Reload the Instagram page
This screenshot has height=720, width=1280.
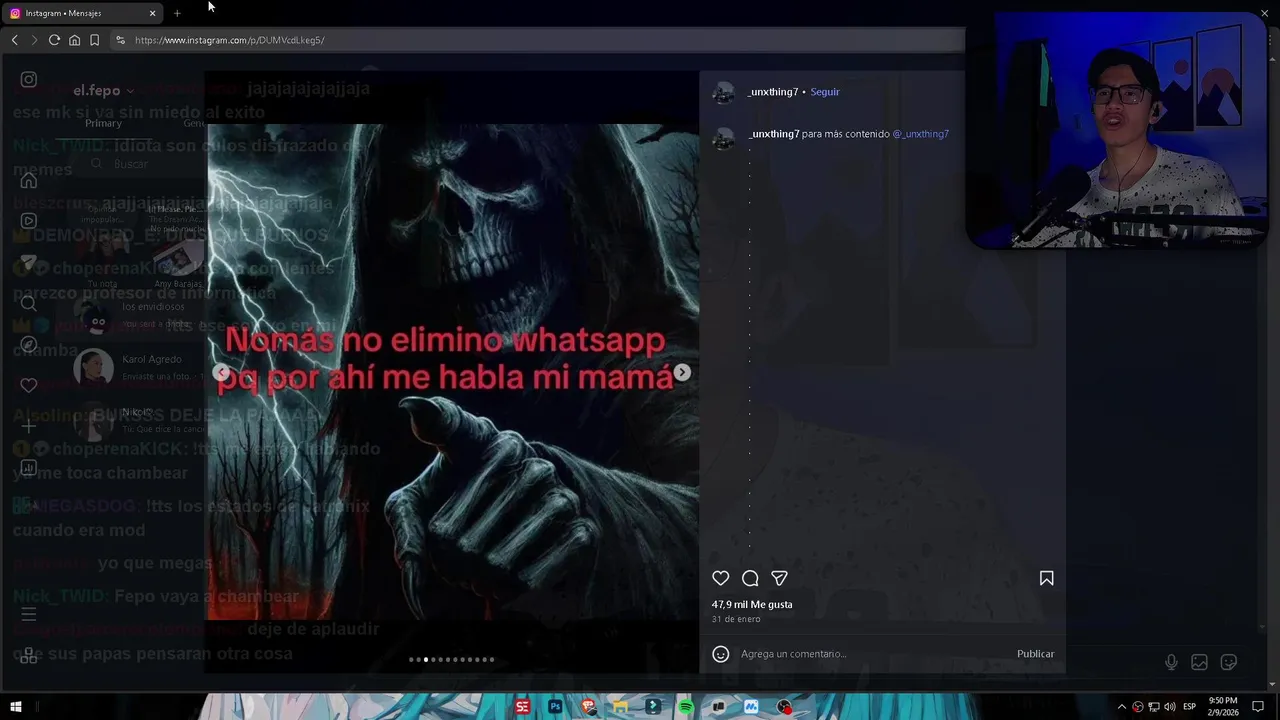click(x=54, y=40)
